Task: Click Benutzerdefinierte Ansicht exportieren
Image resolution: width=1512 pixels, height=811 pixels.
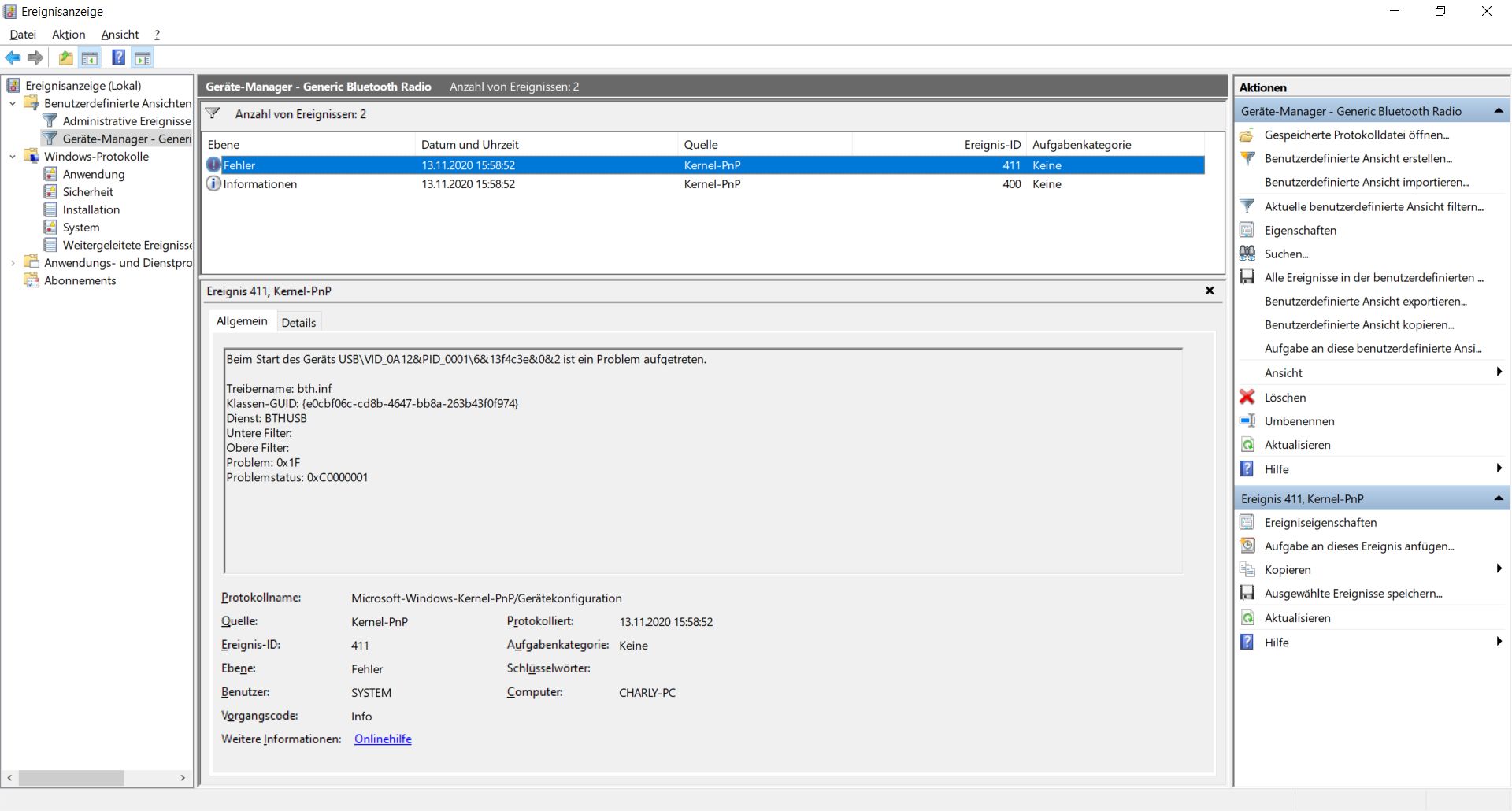Action: 1366,301
